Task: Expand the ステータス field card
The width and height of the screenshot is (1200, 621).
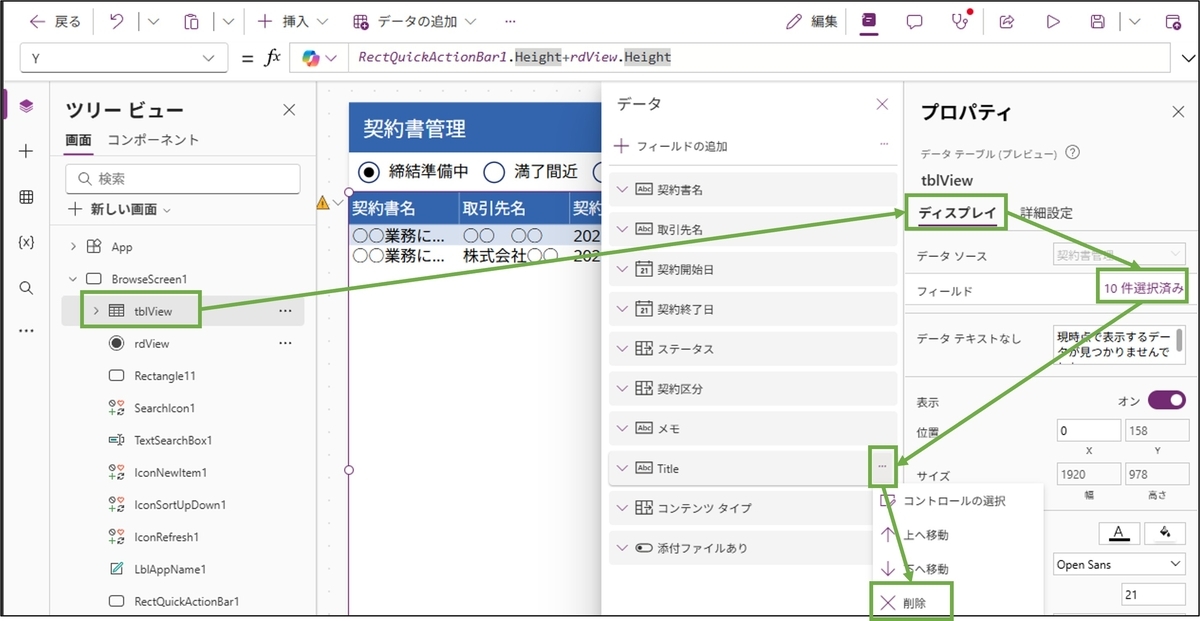Action: pyautogui.click(x=623, y=349)
